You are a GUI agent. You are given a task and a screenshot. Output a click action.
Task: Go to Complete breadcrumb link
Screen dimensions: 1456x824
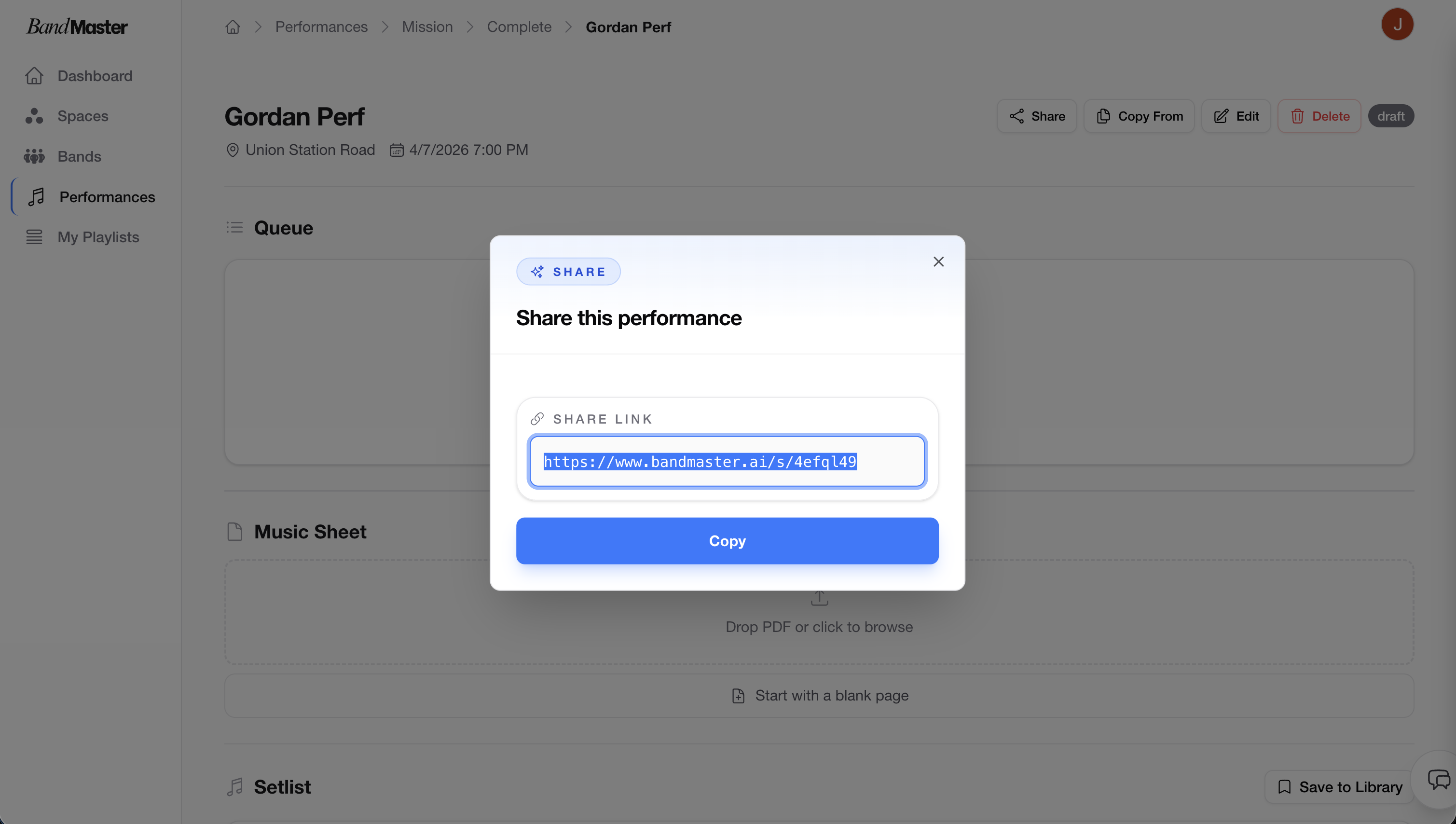pos(519,27)
